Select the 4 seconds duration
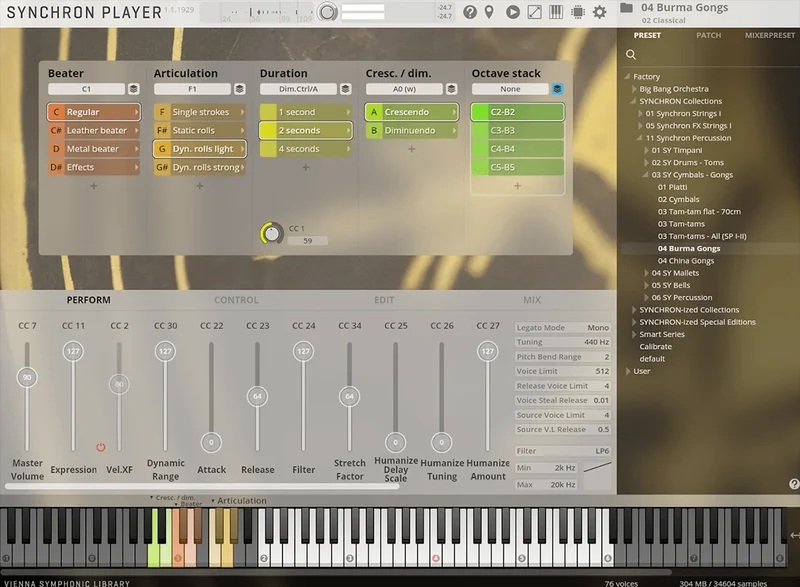 (306, 149)
